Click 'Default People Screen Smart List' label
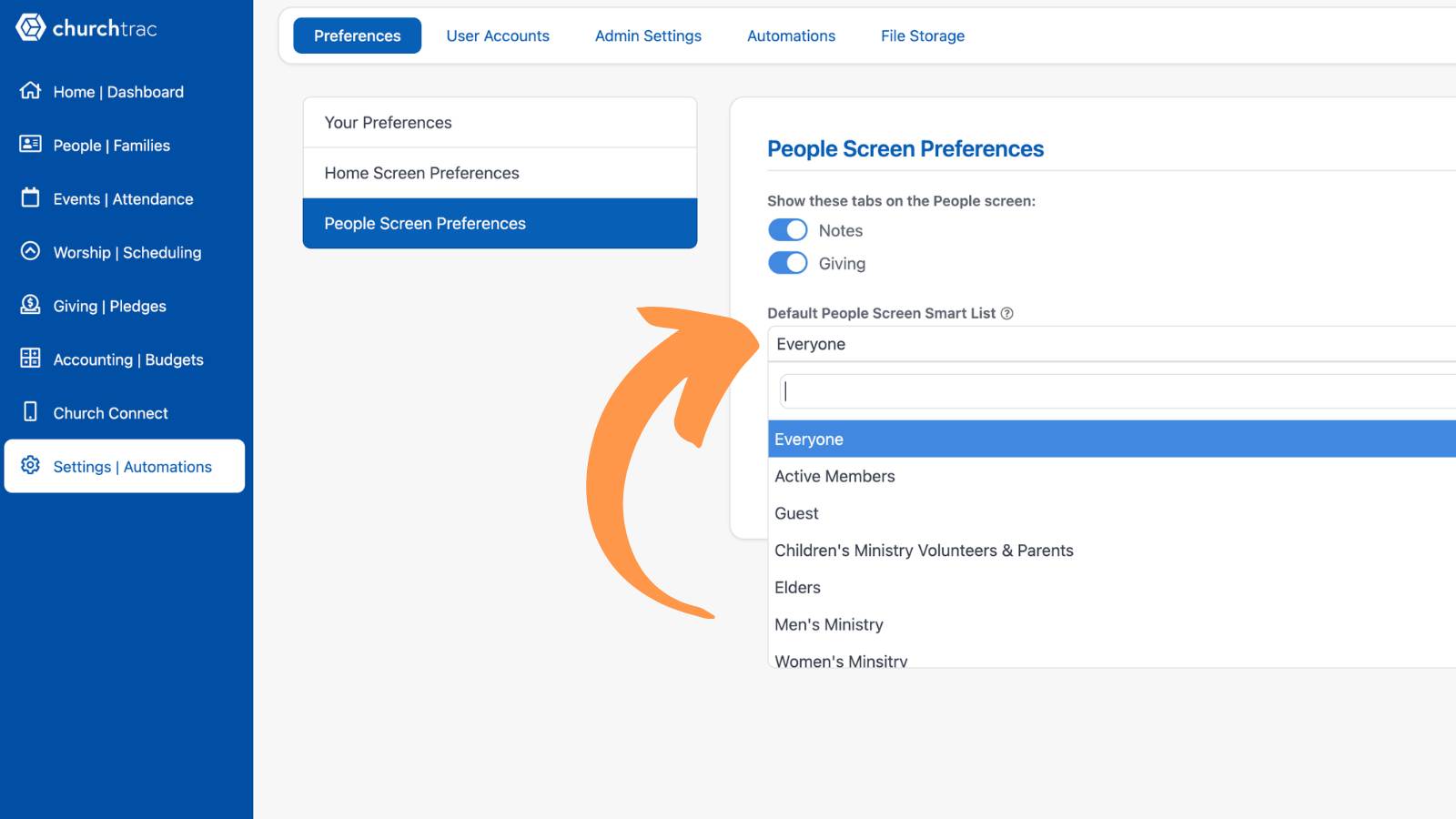Screen dimensions: 1456x819 [x=881, y=313]
